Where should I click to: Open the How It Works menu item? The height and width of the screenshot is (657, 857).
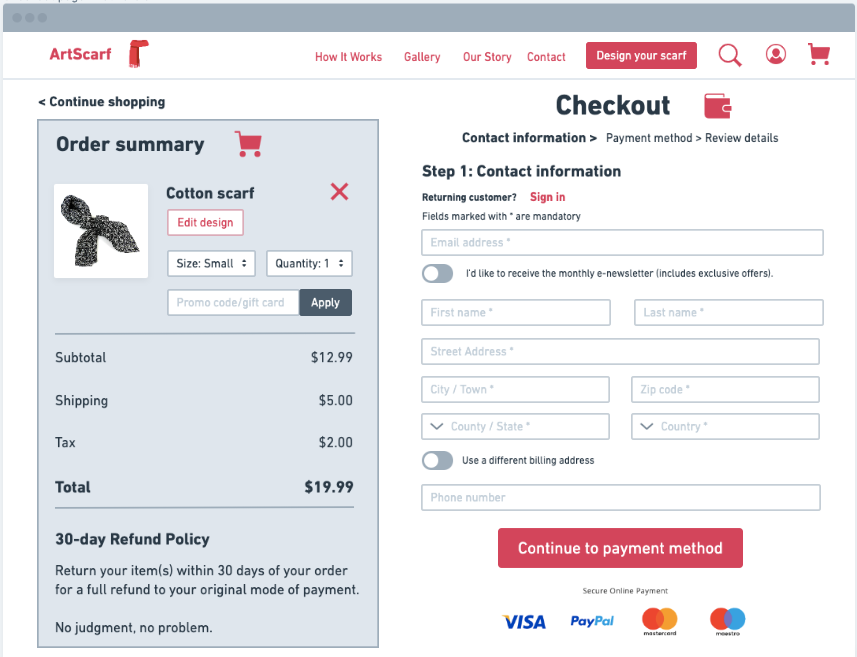tap(348, 57)
